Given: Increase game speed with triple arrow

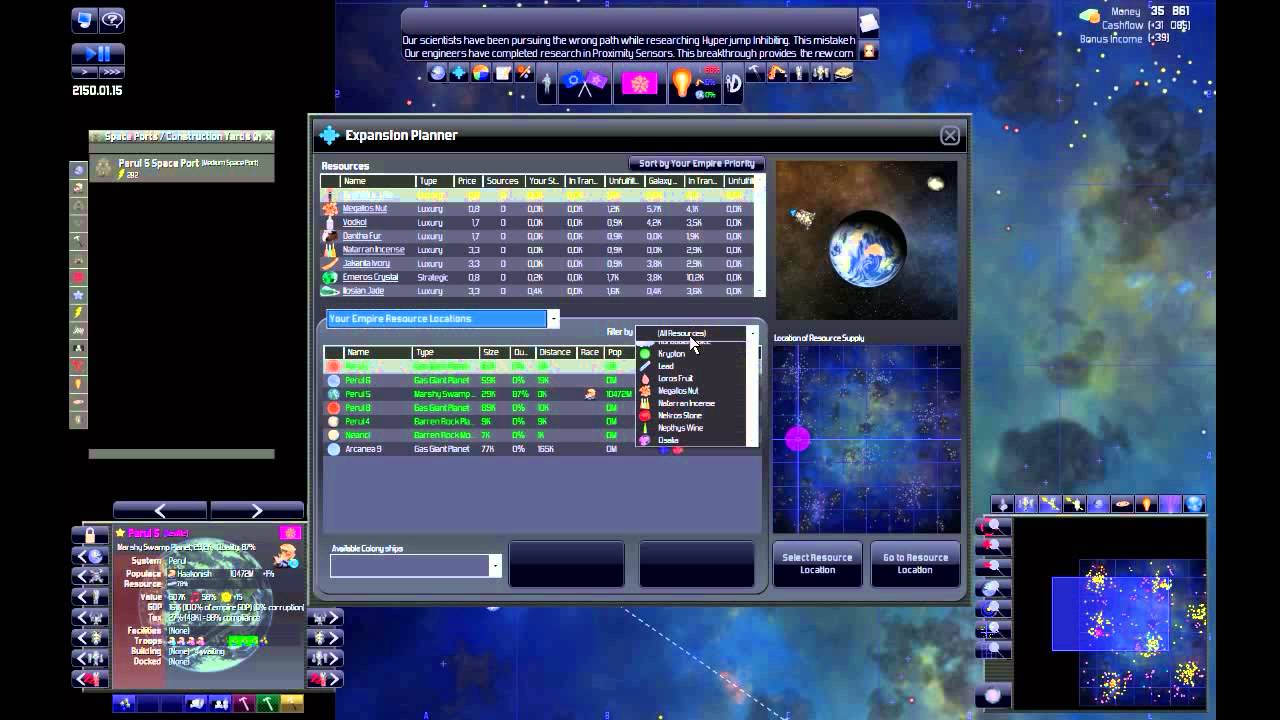Looking at the screenshot, I should pyautogui.click(x=112, y=72).
